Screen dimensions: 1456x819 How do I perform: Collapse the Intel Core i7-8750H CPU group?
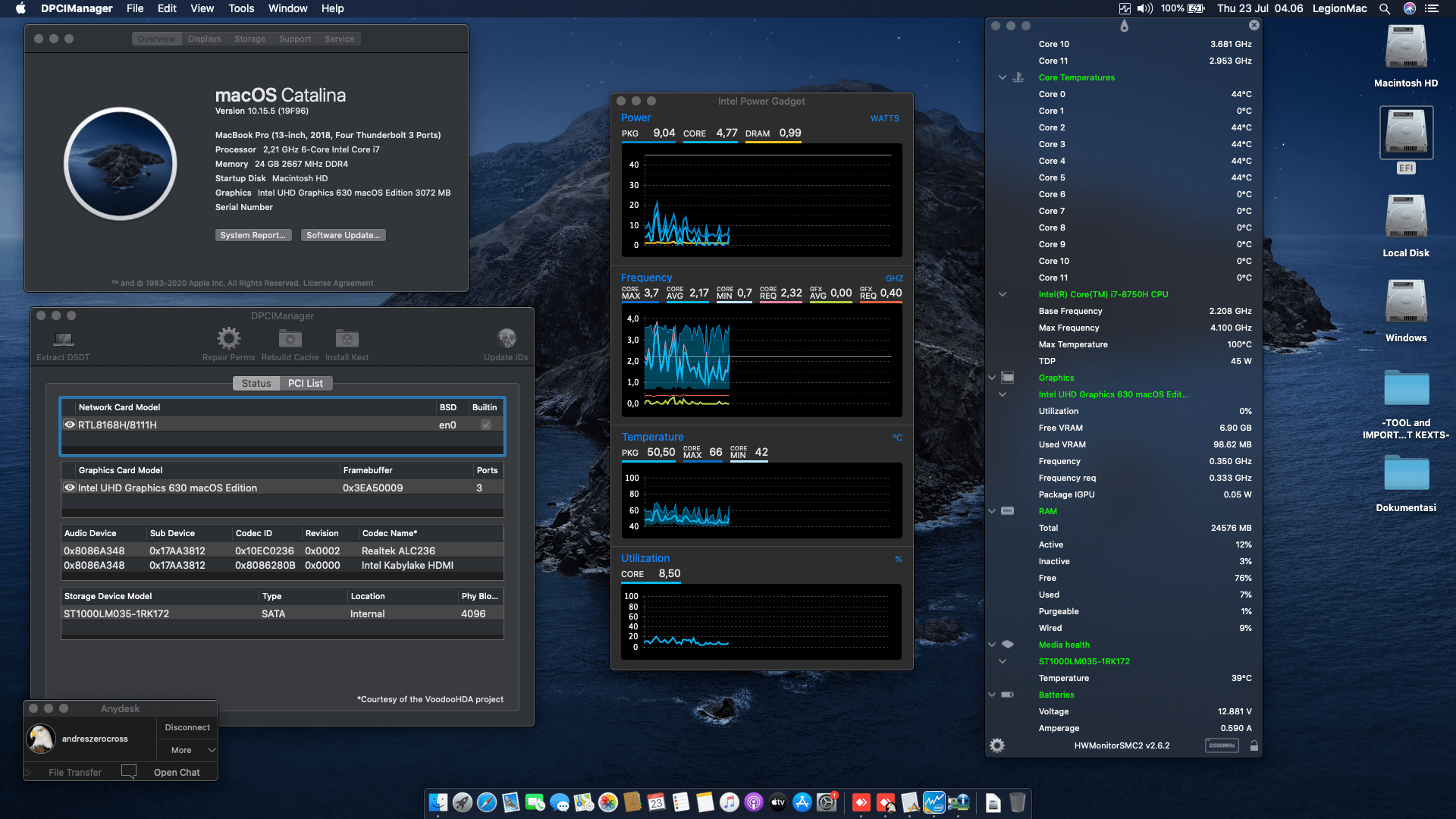pyautogui.click(x=1003, y=294)
